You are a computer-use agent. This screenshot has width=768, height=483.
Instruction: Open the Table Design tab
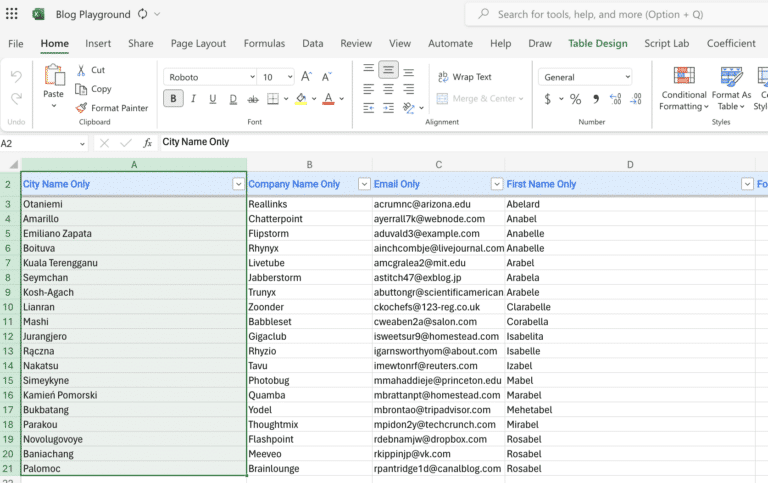(597, 43)
